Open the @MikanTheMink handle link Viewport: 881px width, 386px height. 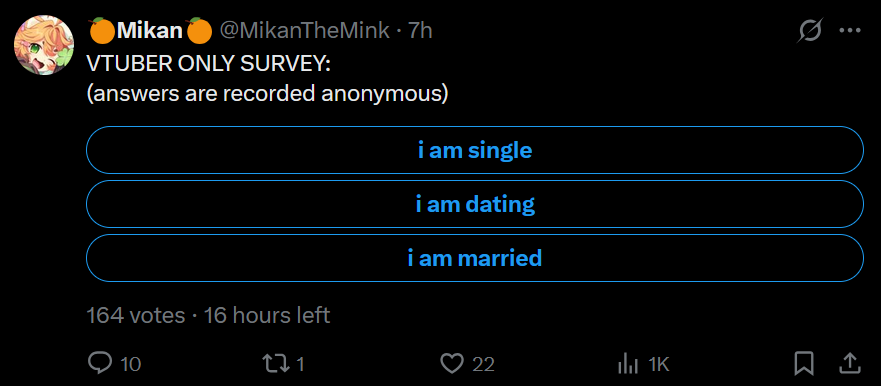[x=304, y=31]
